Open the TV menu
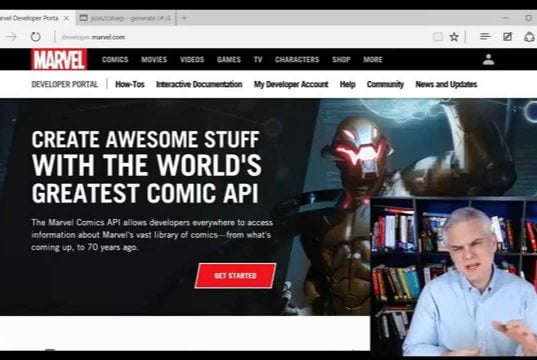 (258, 60)
